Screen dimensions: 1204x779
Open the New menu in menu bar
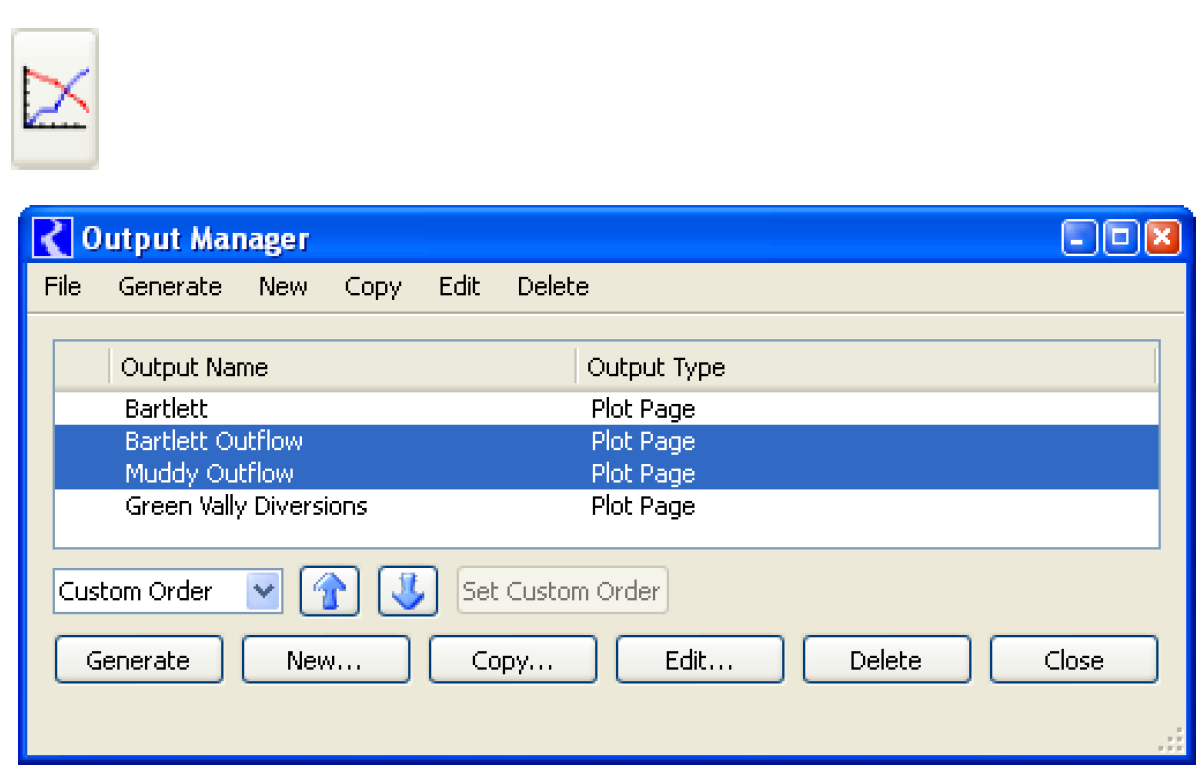(283, 287)
